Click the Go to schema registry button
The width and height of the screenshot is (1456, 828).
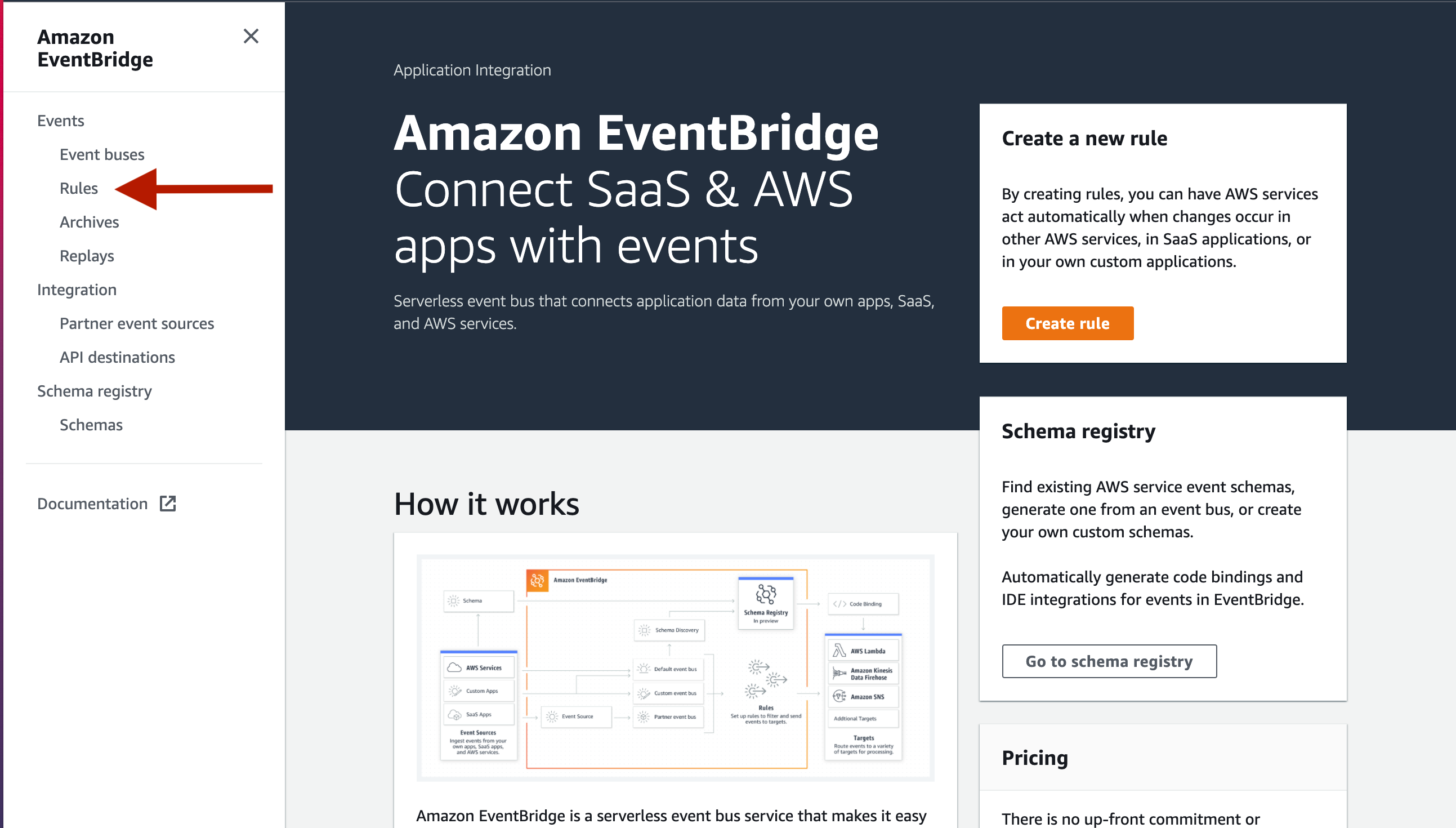point(1109,660)
